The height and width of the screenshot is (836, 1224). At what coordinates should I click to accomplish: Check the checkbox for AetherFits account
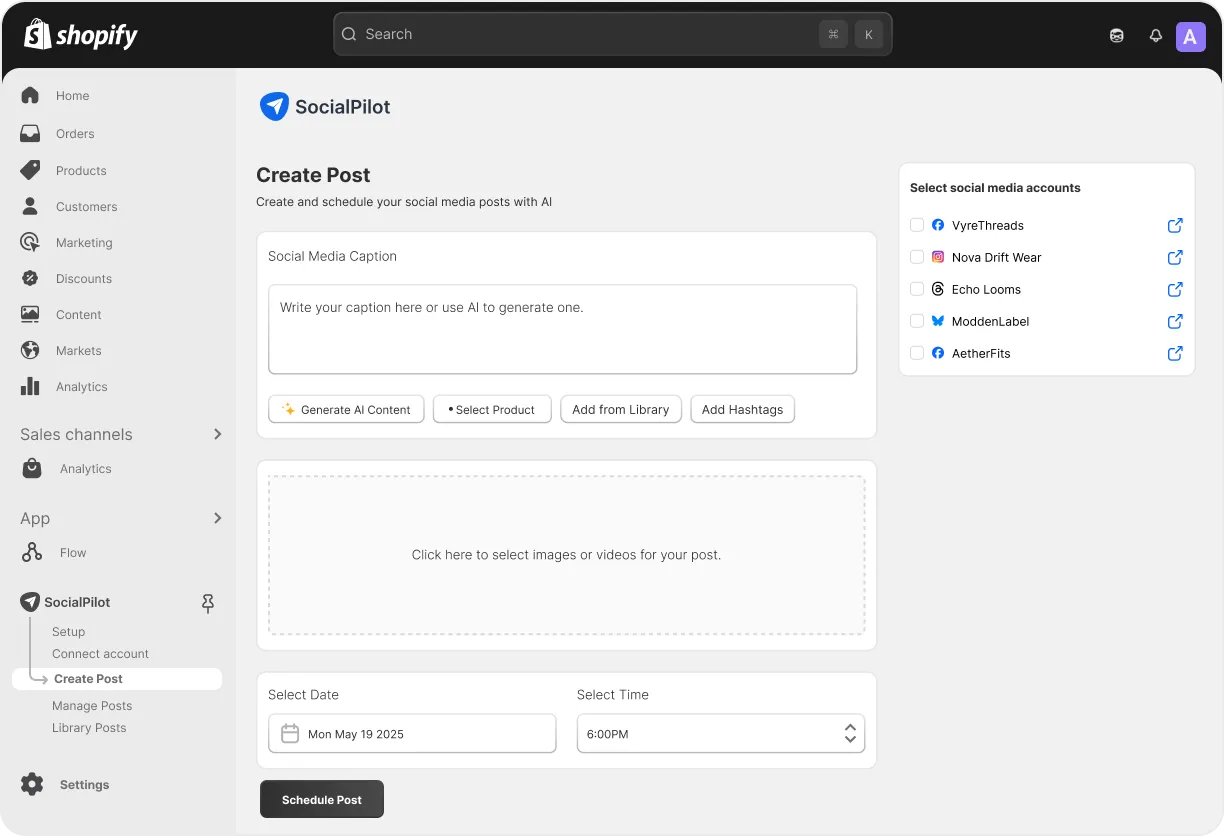click(x=917, y=353)
